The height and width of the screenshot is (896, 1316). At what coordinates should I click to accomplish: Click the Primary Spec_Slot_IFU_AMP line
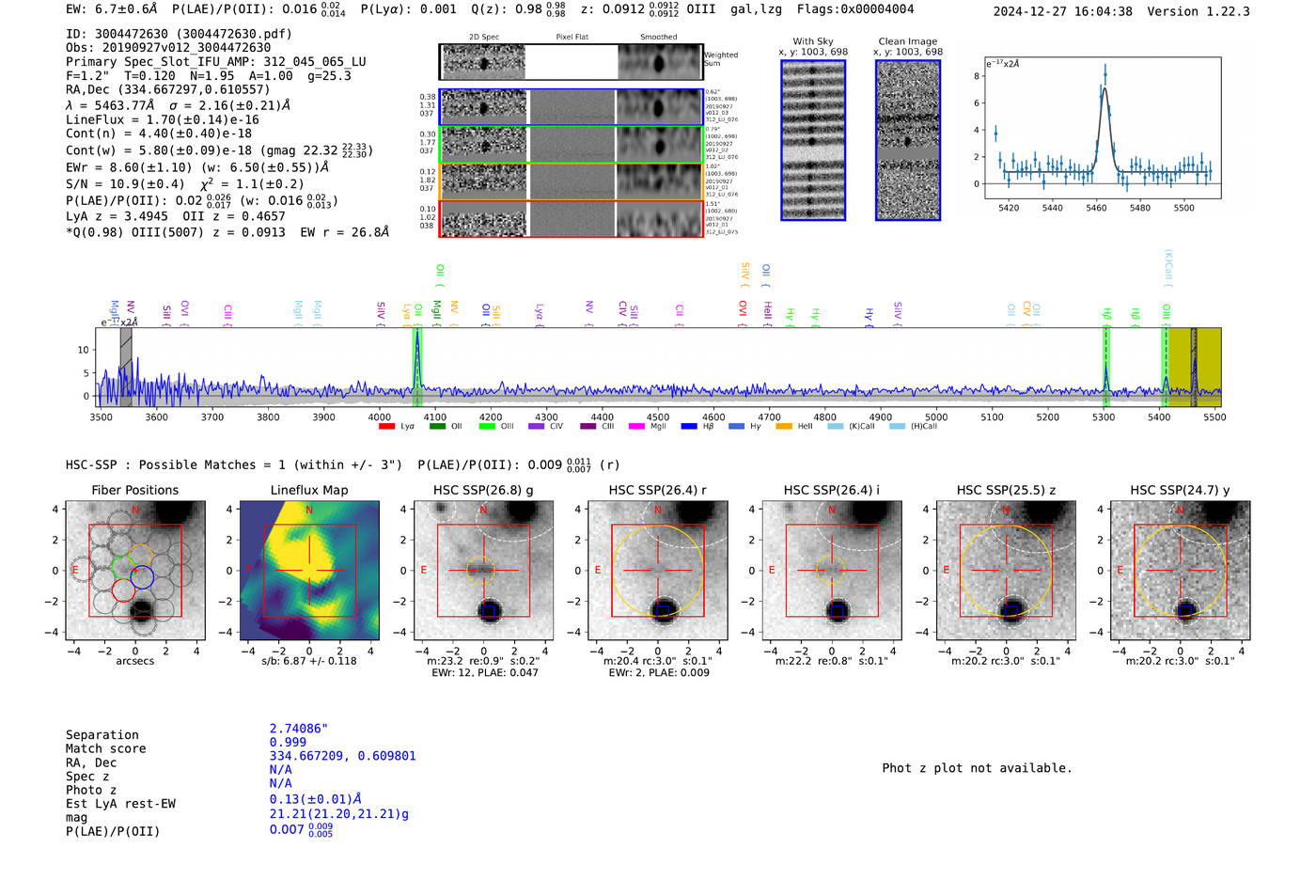(x=216, y=62)
